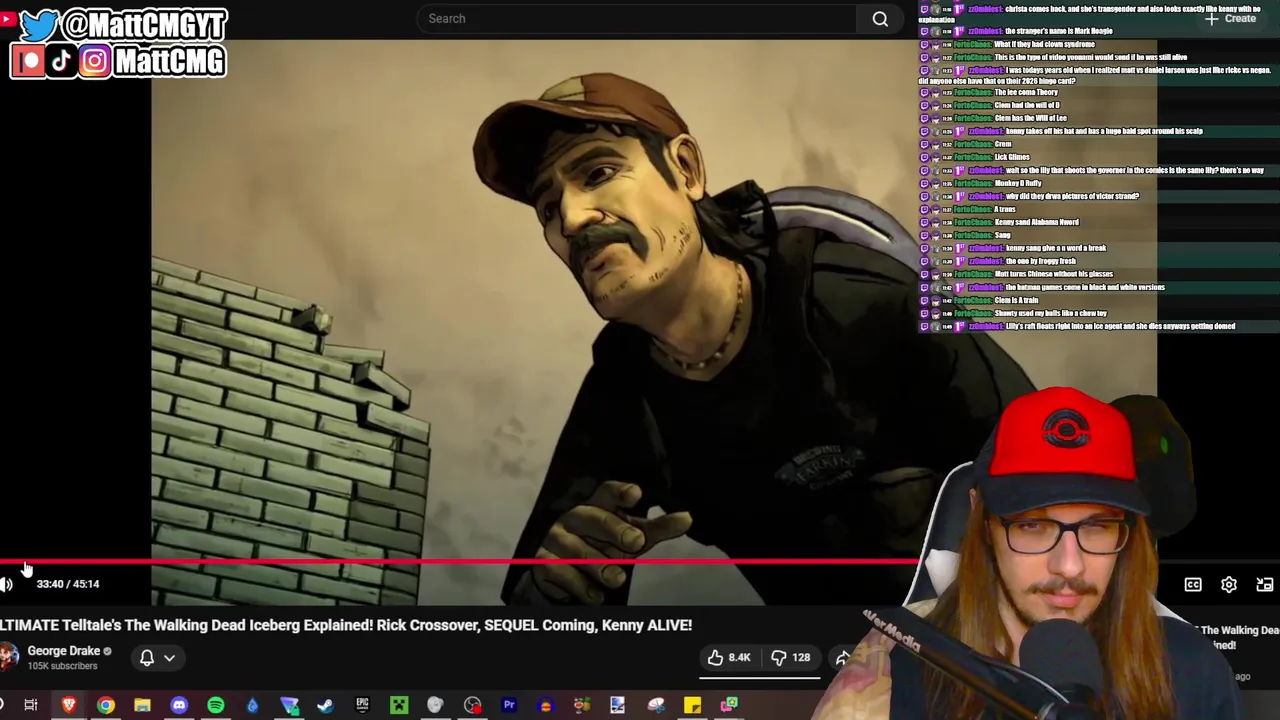Viewport: 1280px width, 720px height.
Task: Click the Create button at top right
Action: (1231, 18)
